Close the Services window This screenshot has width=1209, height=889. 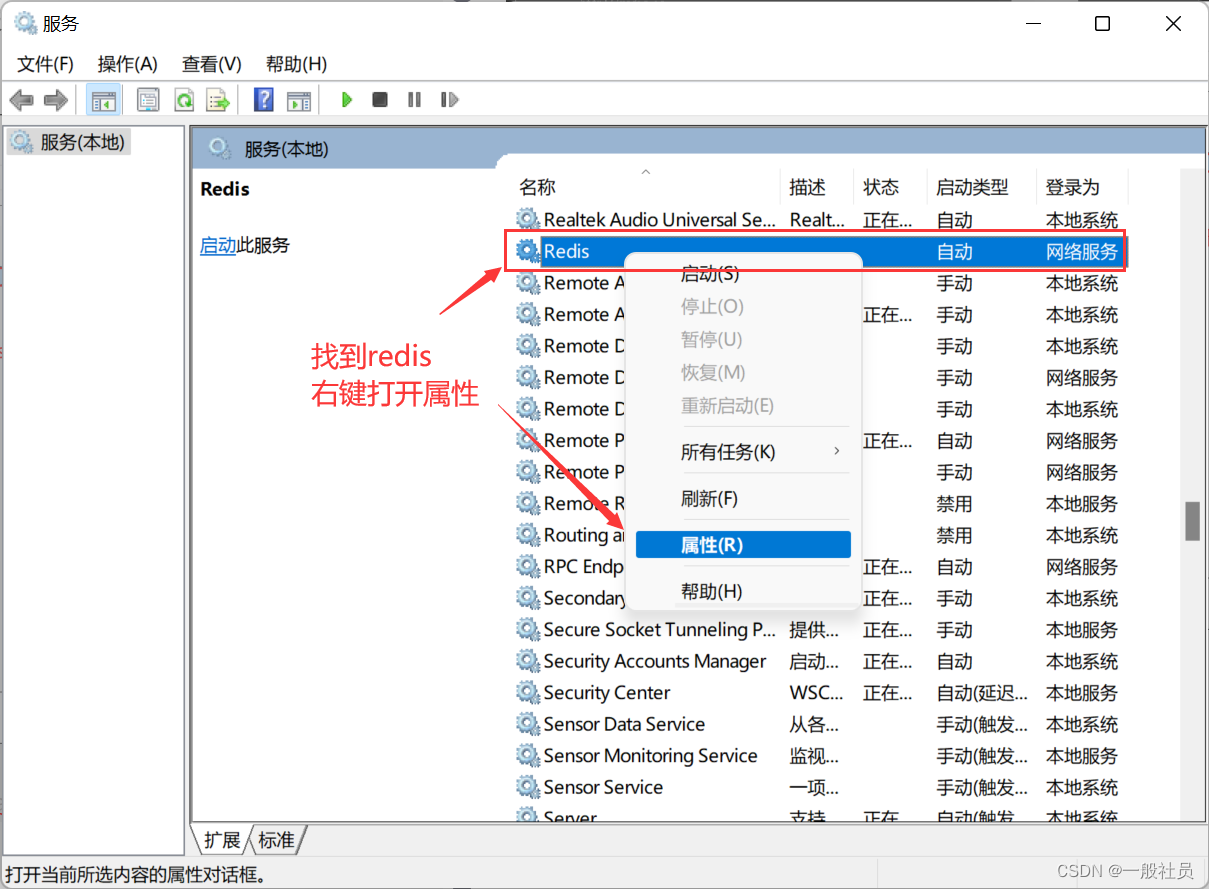click(x=1173, y=24)
